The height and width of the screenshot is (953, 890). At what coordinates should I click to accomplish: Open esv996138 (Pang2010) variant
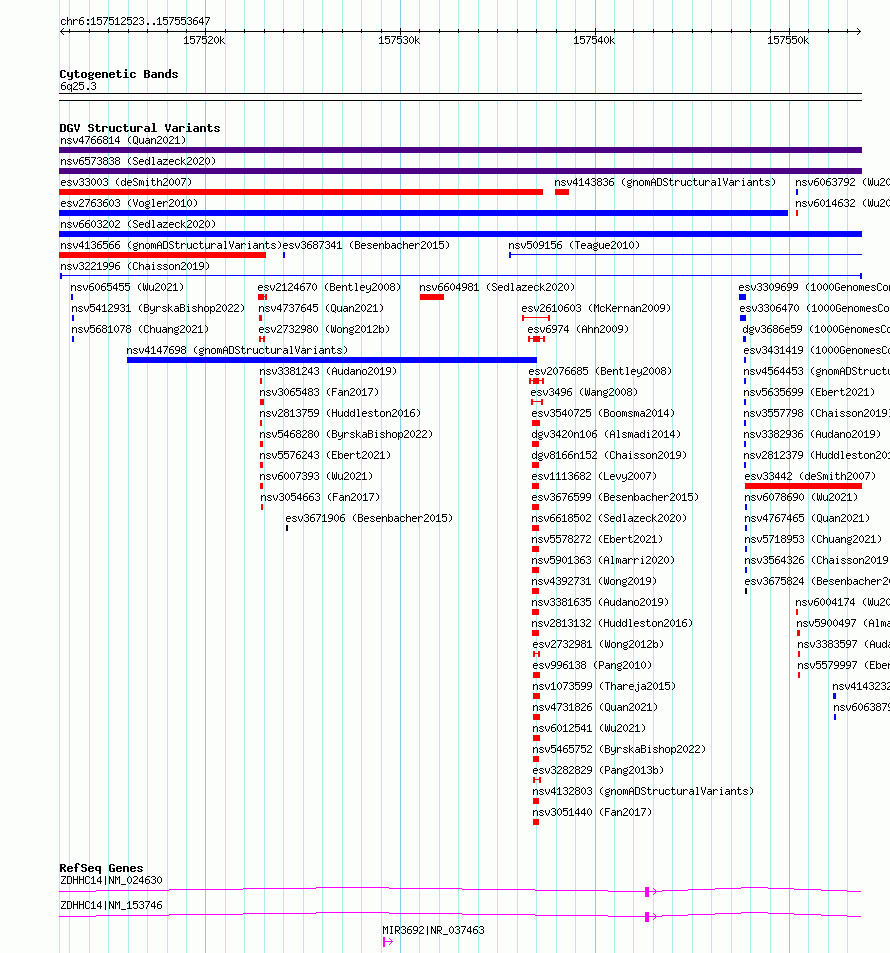(592, 666)
